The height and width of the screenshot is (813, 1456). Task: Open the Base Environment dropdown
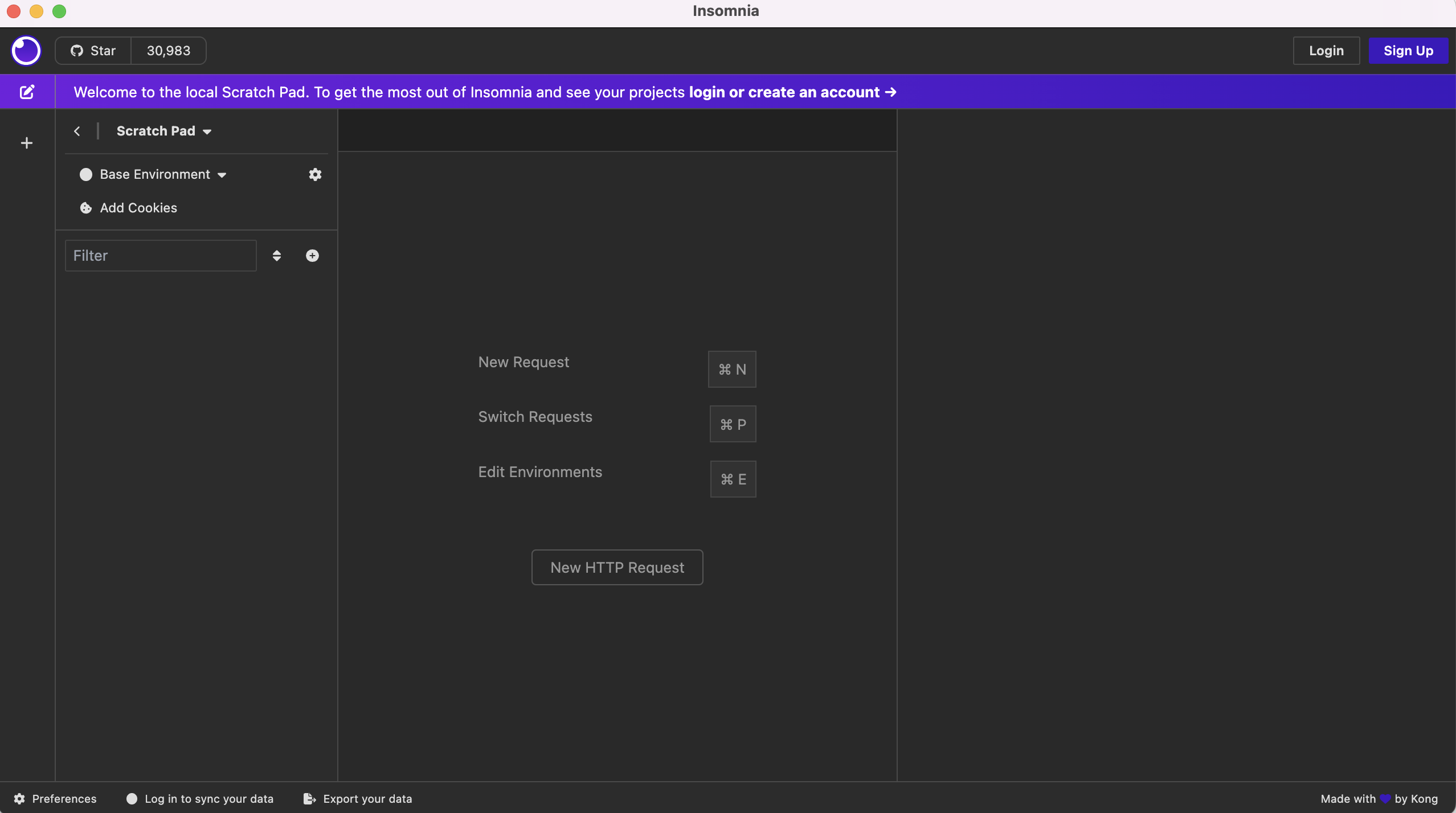[x=222, y=174]
